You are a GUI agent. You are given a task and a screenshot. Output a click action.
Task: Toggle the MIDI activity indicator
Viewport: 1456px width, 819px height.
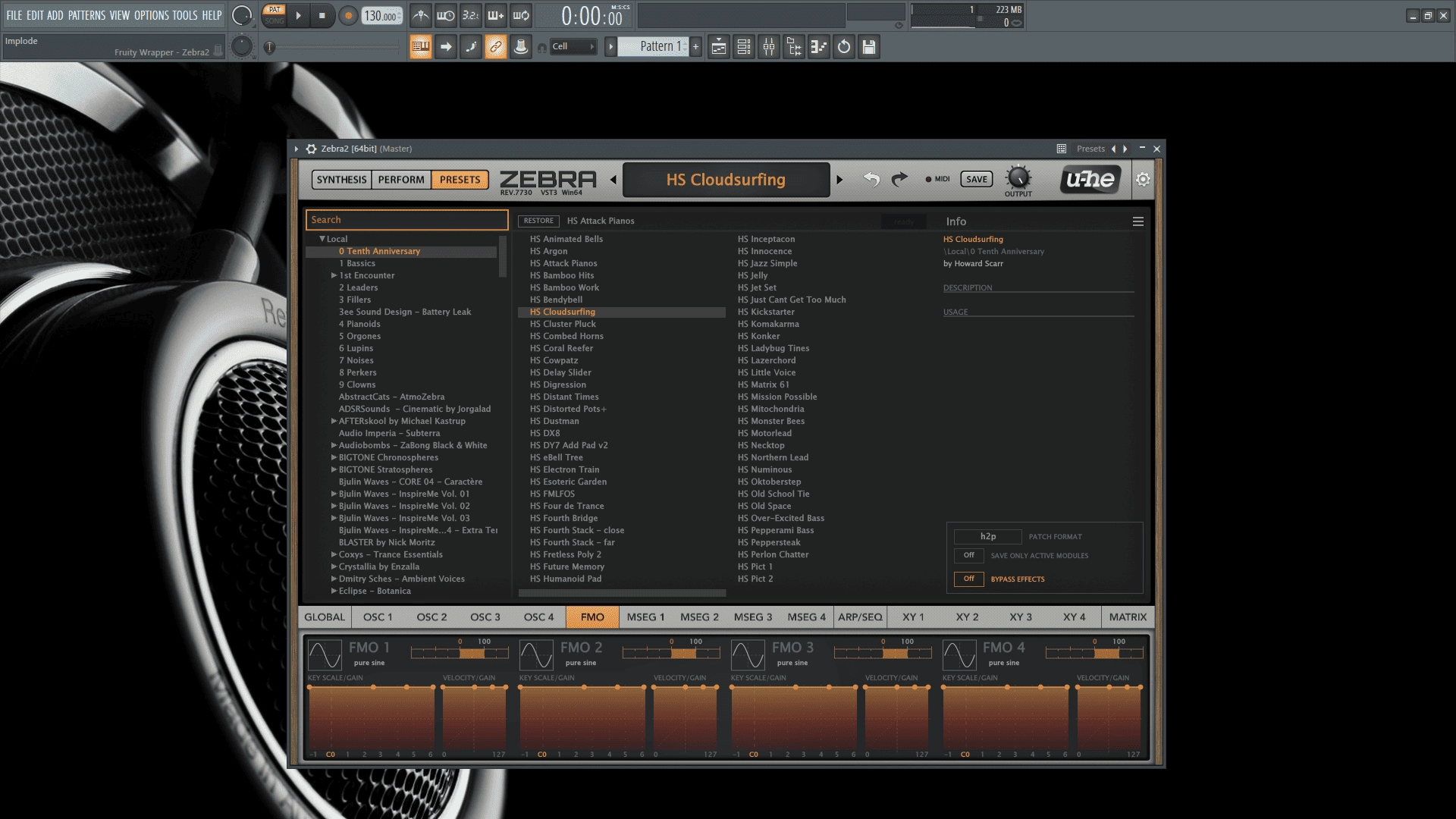[928, 180]
